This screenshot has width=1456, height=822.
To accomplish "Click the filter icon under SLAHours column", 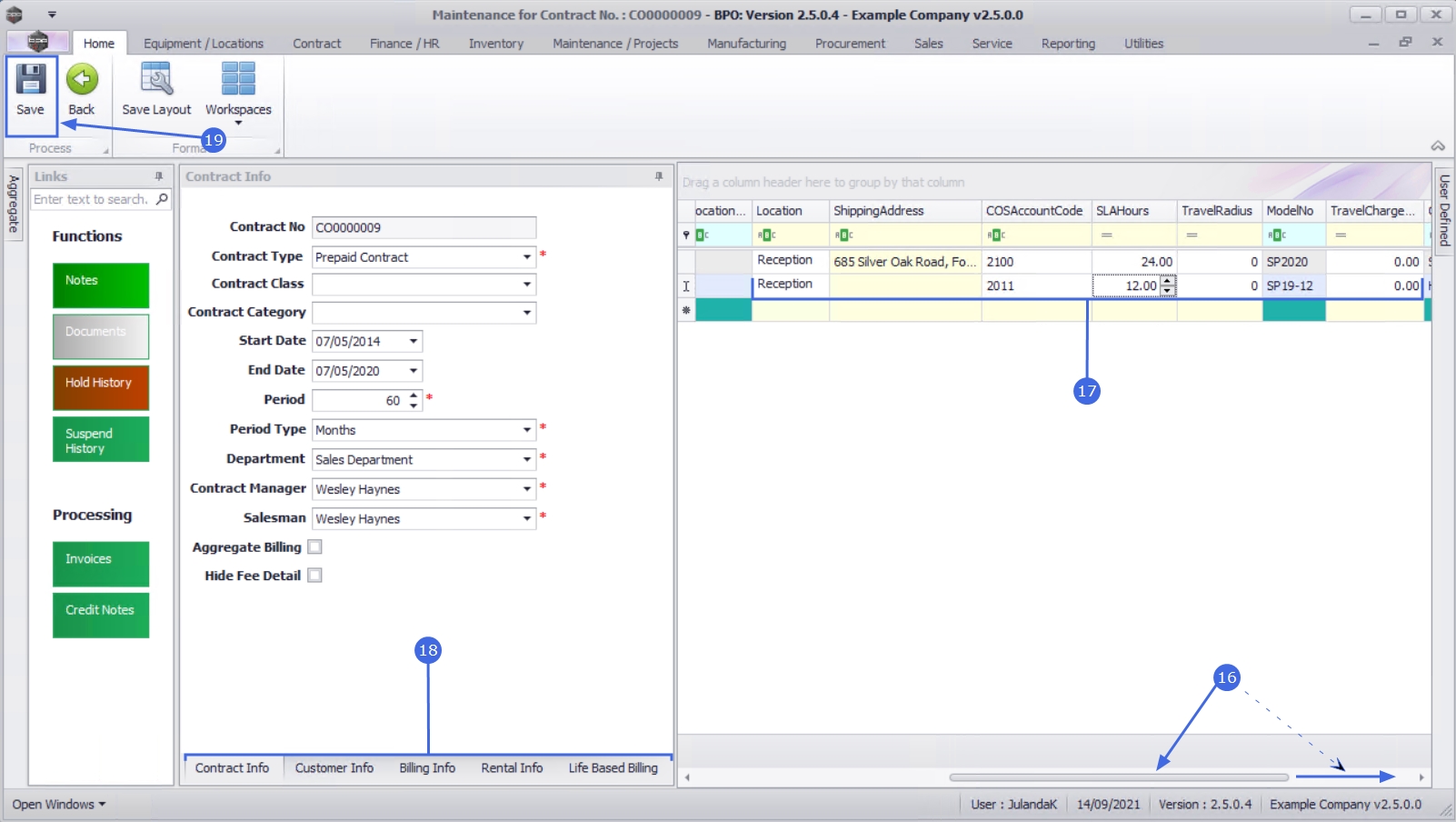I will (x=1106, y=236).
